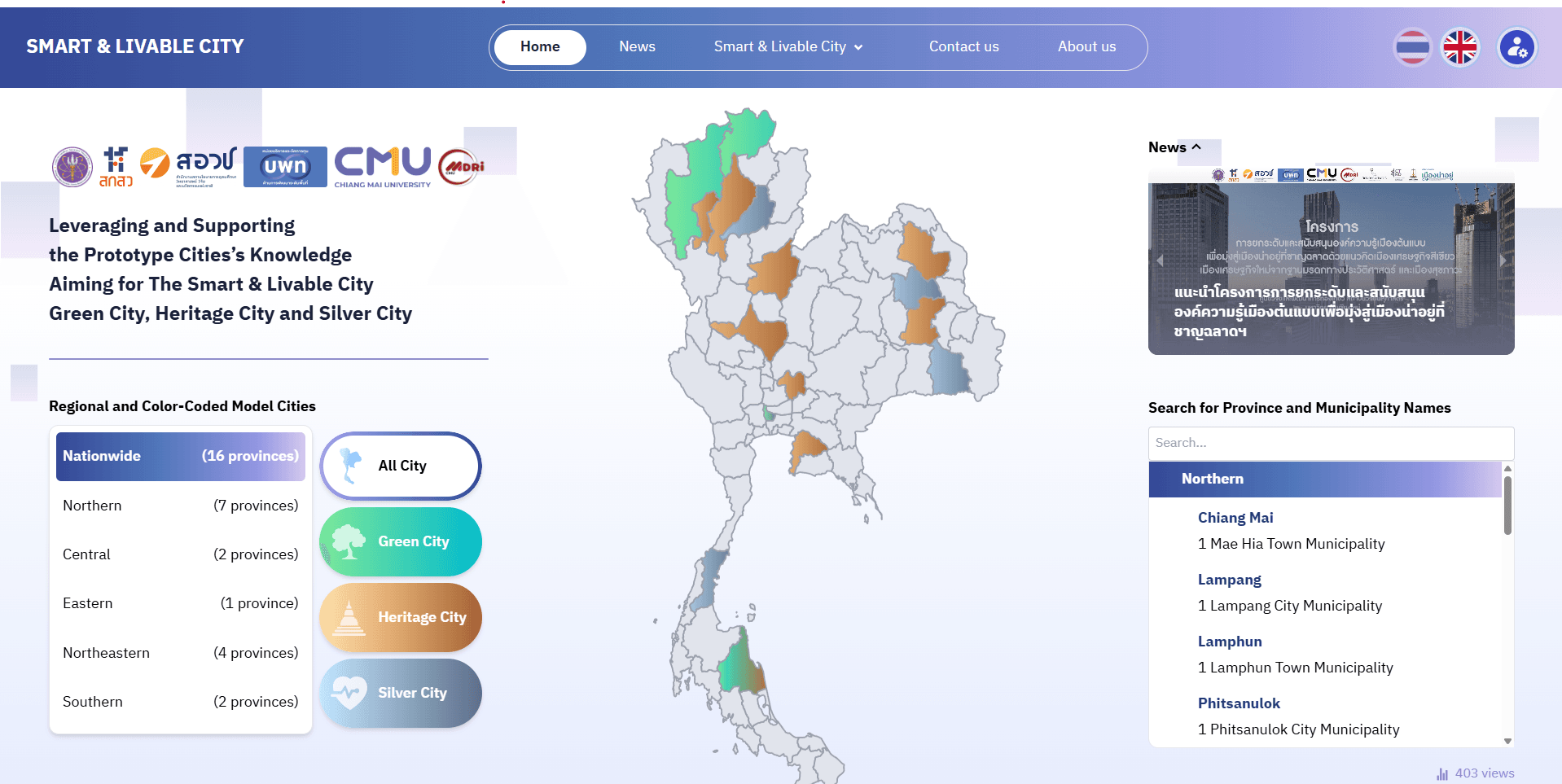Go to next news slide arrow
This screenshot has width=1562, height=784.
pyautogui.click(x=1503, y=261)
